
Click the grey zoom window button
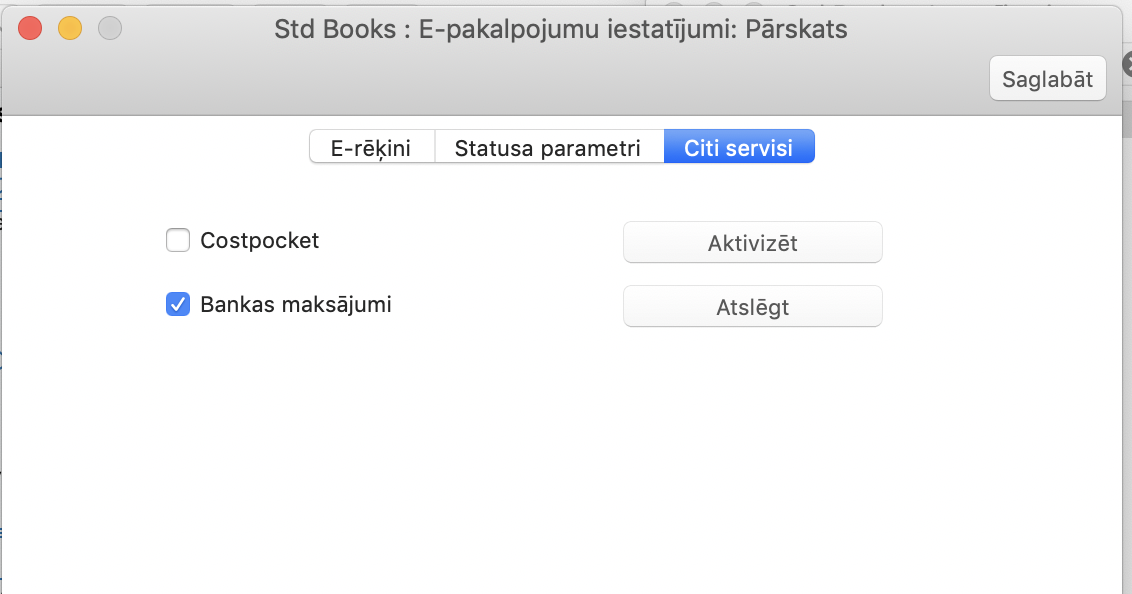point(110,29)
